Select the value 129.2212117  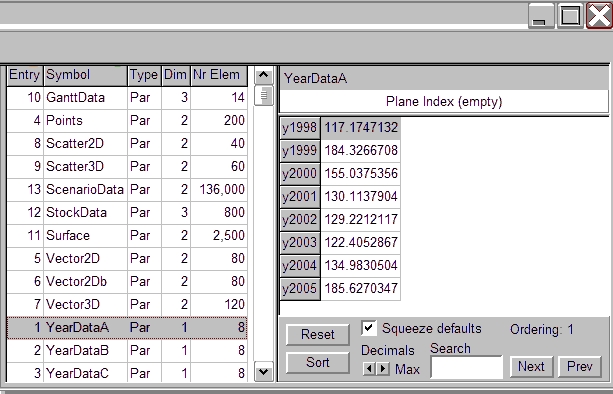(360, 220)
